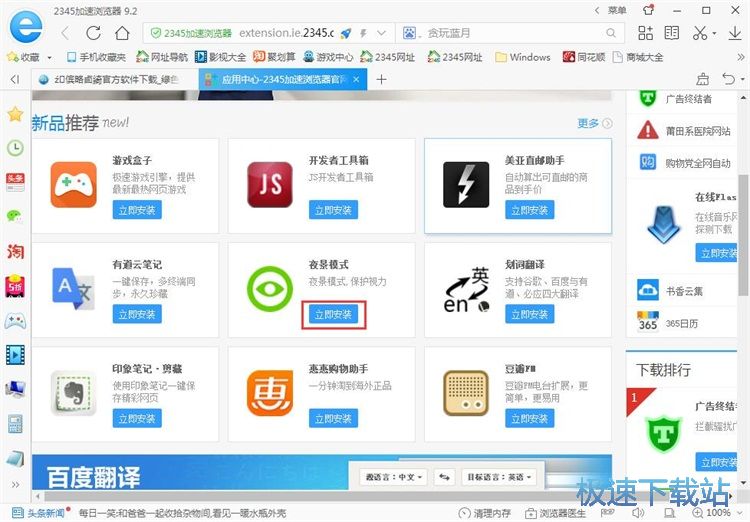Click the 游戏盒子 game controller icon
The image size is (750, 522).
(74, 185)
